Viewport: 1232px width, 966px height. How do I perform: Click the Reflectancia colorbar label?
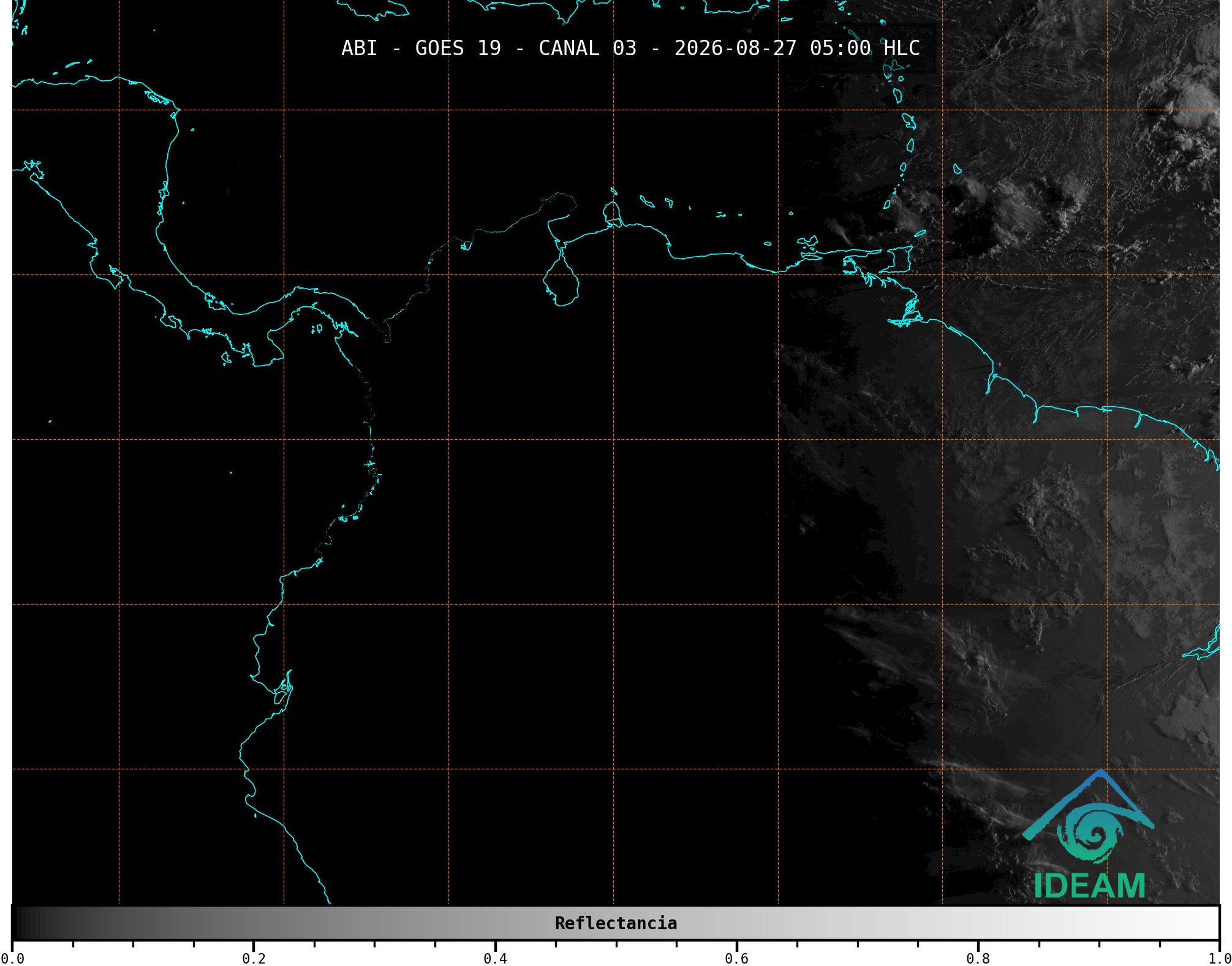616,923
